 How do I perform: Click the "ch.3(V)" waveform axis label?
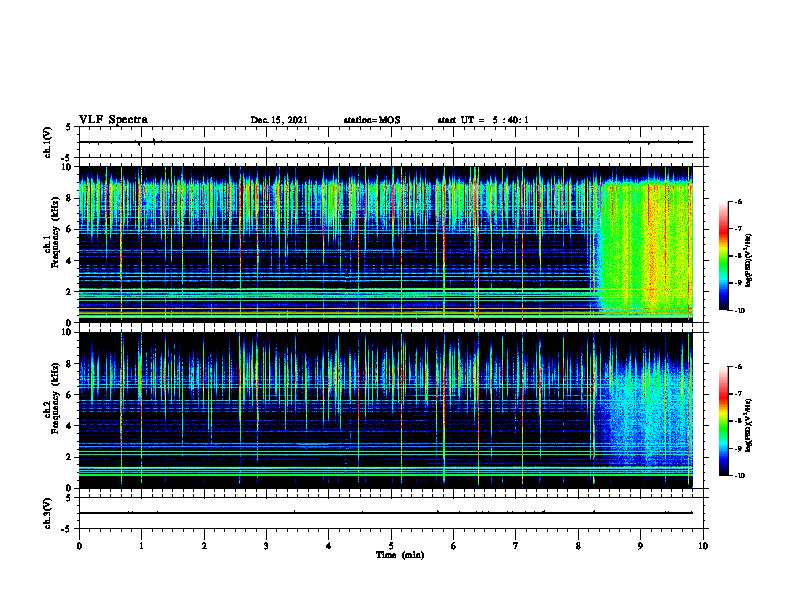pos(48,513)
